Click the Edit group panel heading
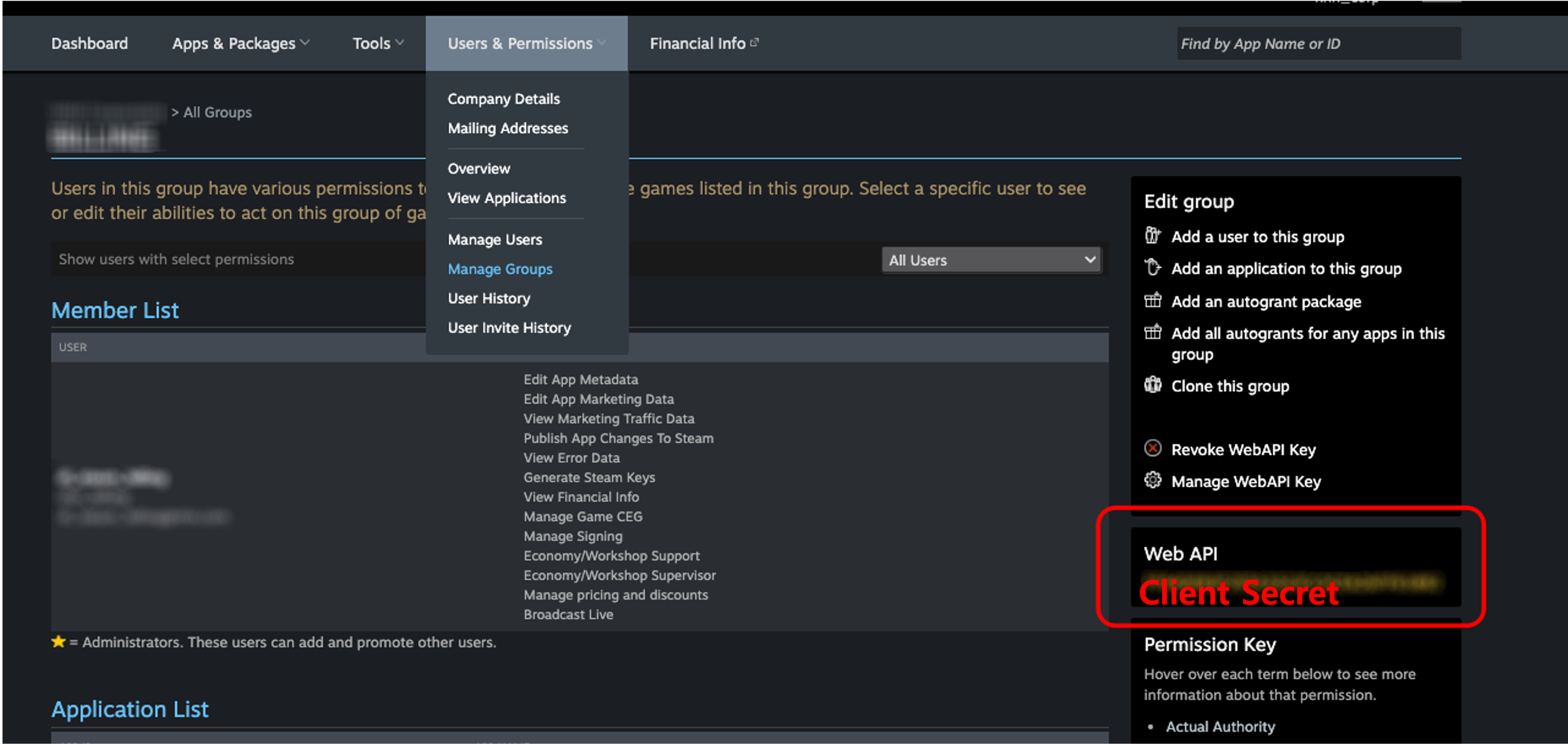 (1189, 201)
